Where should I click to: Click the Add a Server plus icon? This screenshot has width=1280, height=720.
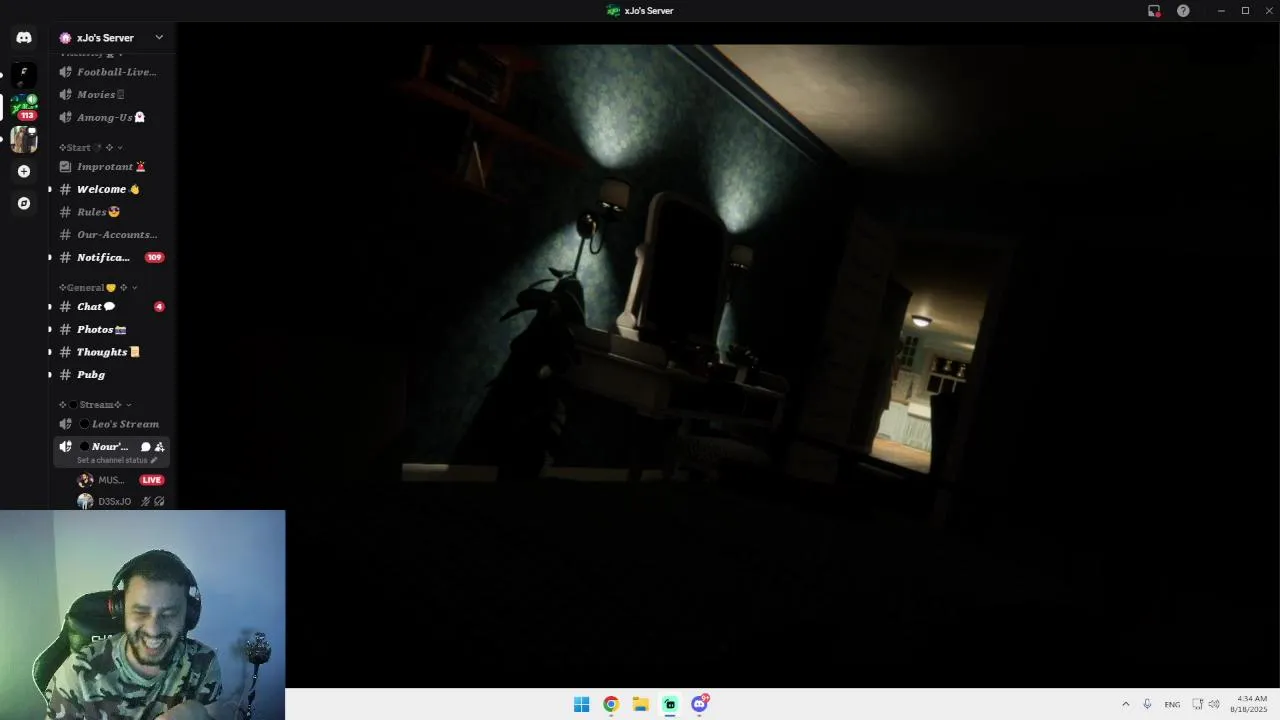coord(24,171)
